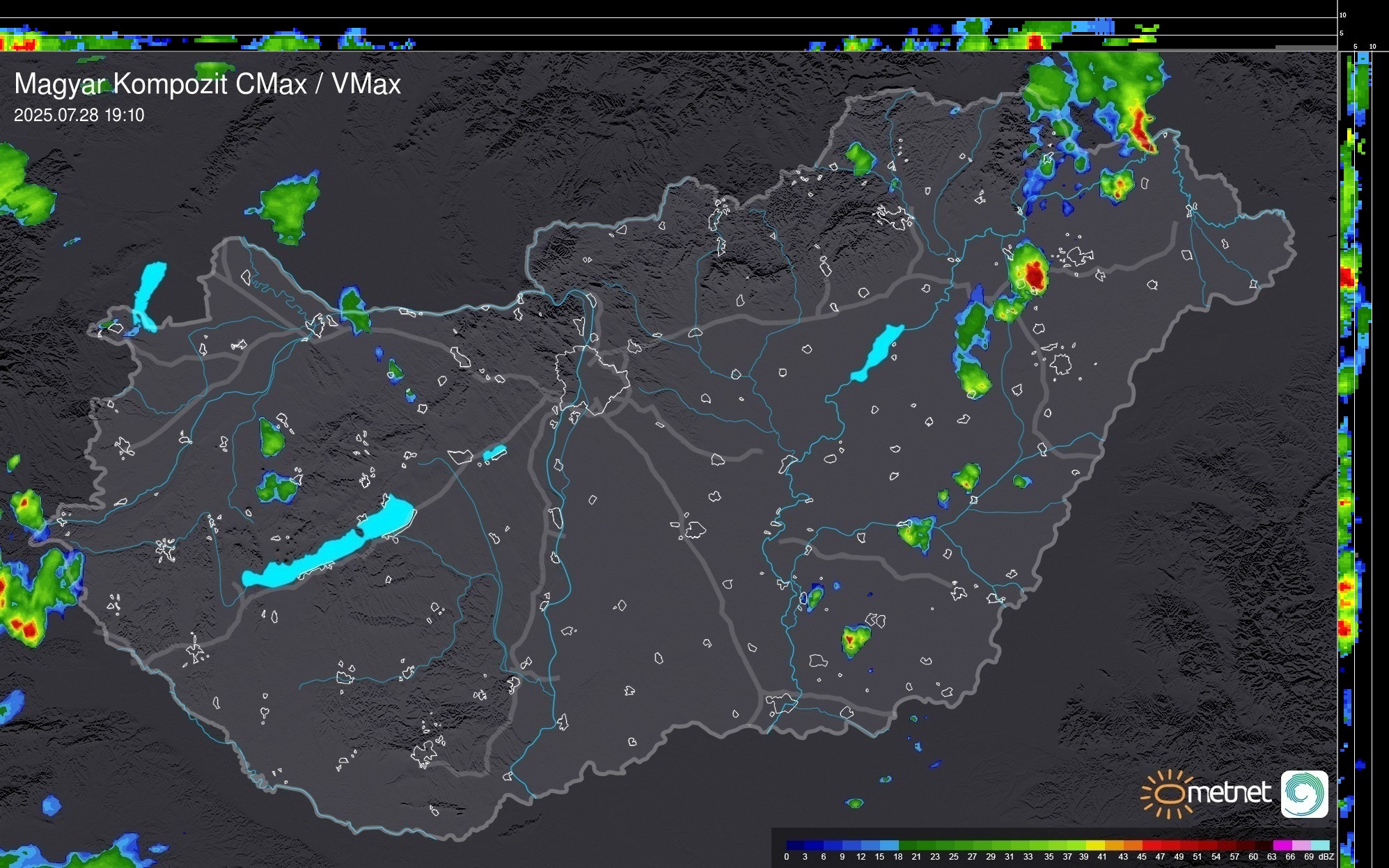
Task: Click the yellow 39 dBZ legend swatch
Action: tap(1095, 845)
